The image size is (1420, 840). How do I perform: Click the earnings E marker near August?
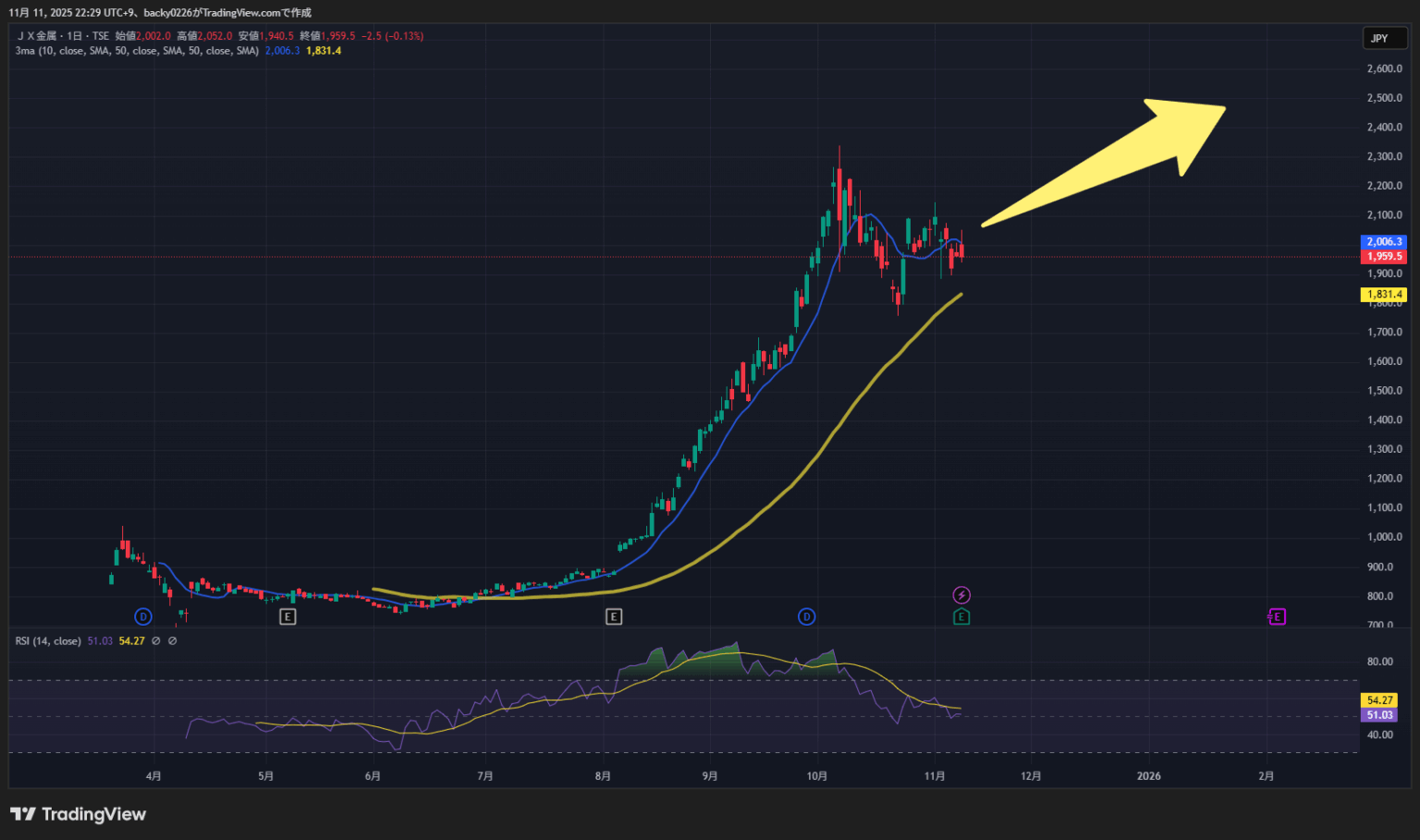coord(614,616)
